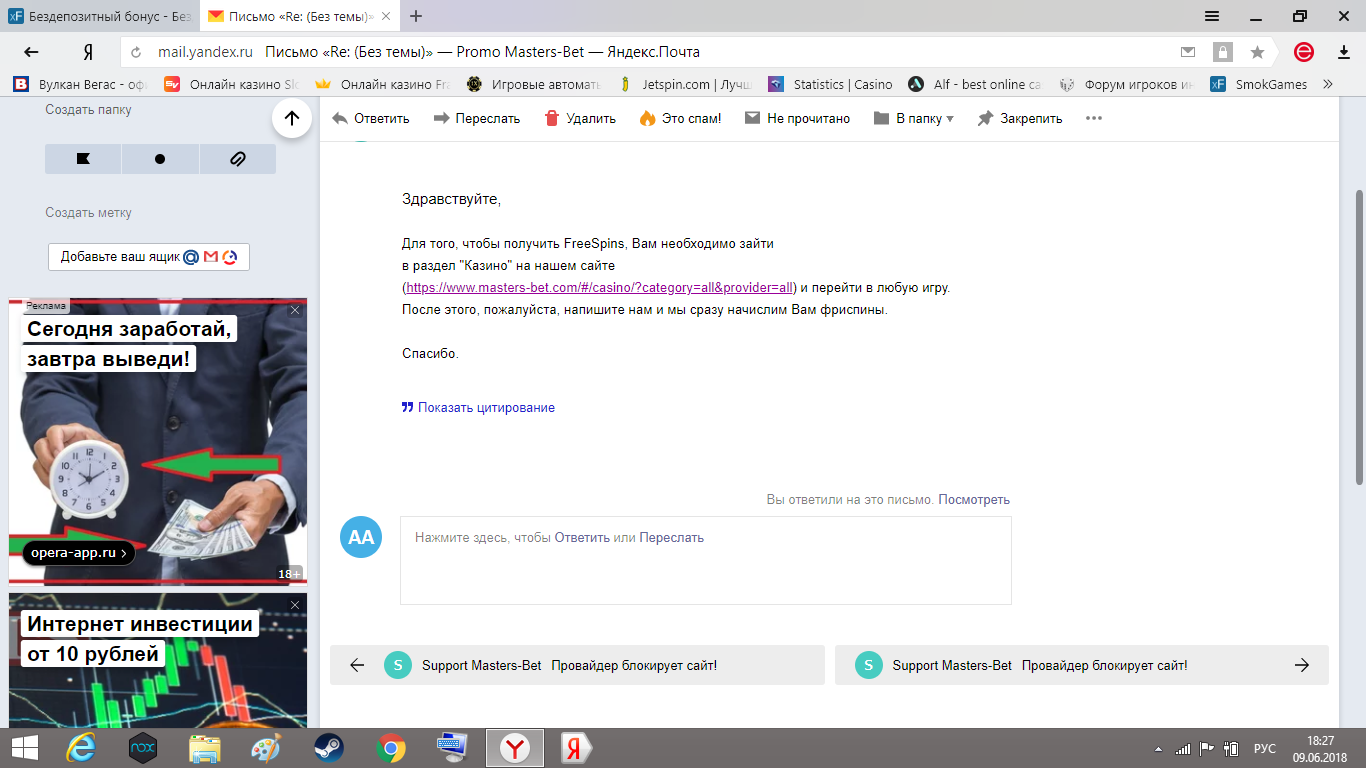Click the AA user avatar
1366x768 pixels.
coord(361,537)
